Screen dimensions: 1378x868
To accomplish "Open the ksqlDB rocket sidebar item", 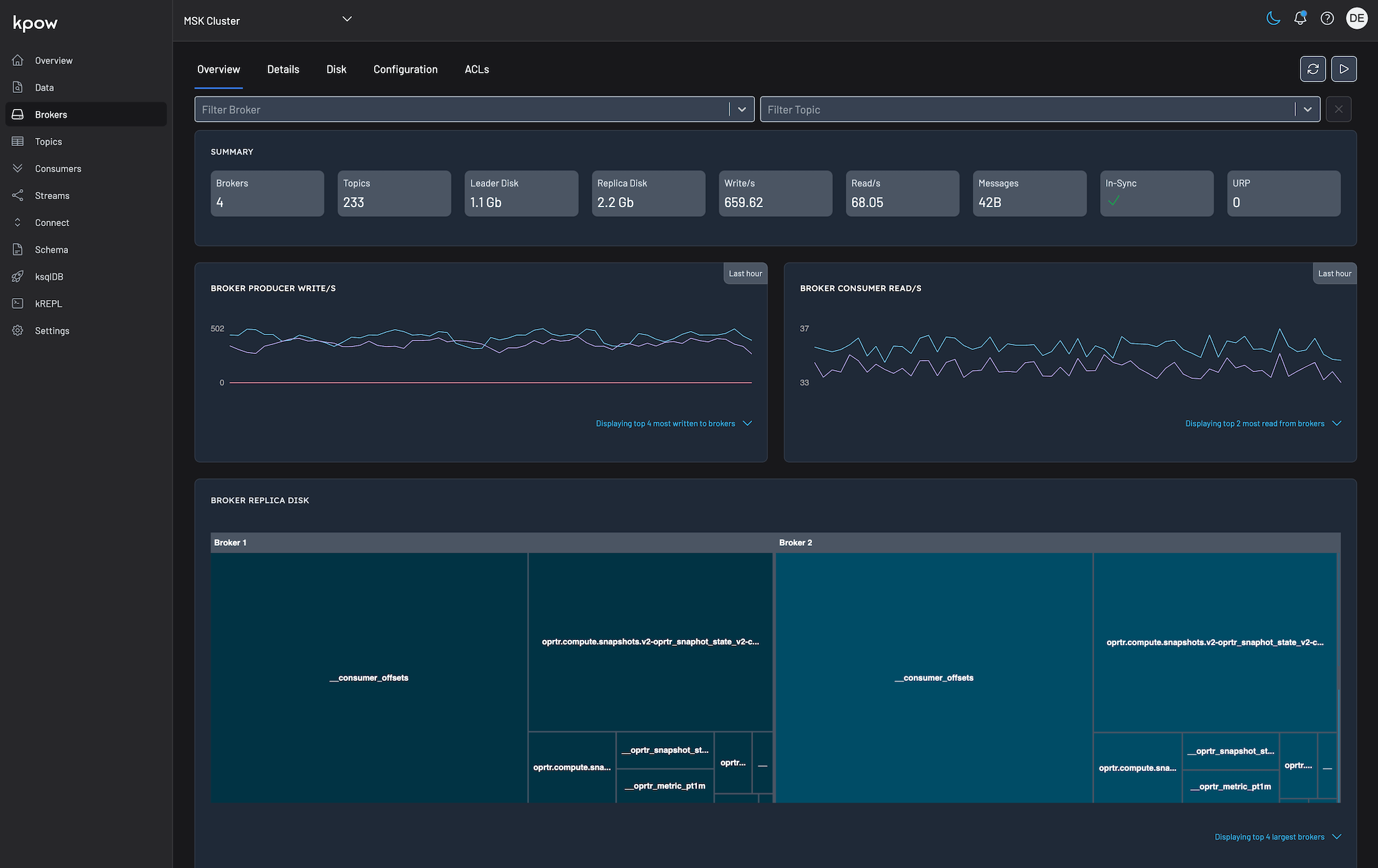I will [48, 277].
